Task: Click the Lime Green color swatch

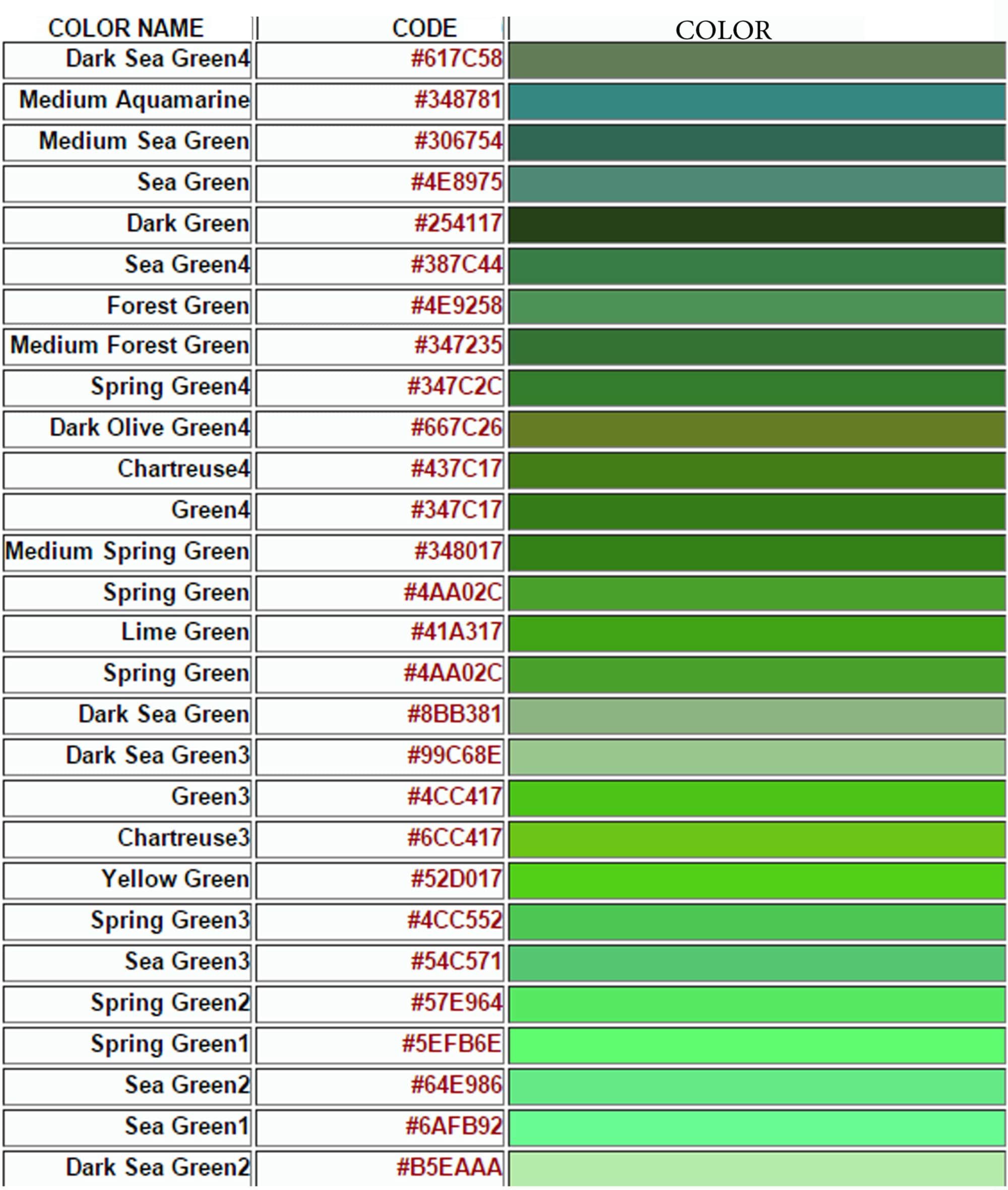Action: point(757,633)
